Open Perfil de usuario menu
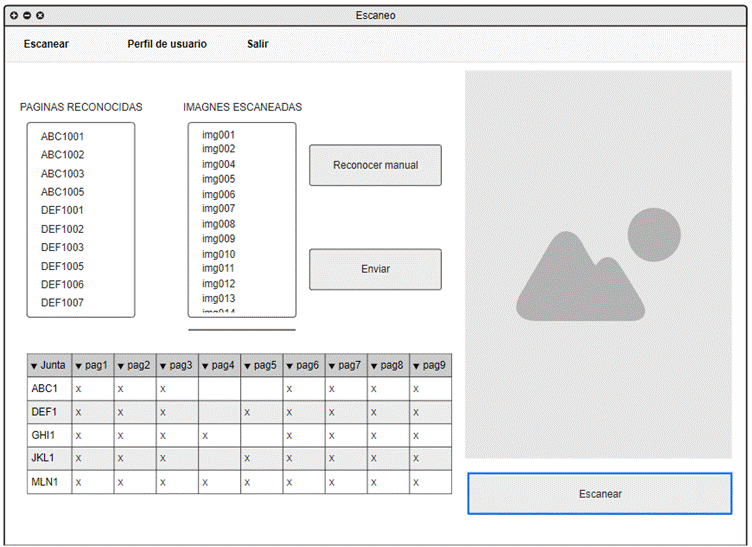Viewport: 752px width, 547px height. (167, 44)
